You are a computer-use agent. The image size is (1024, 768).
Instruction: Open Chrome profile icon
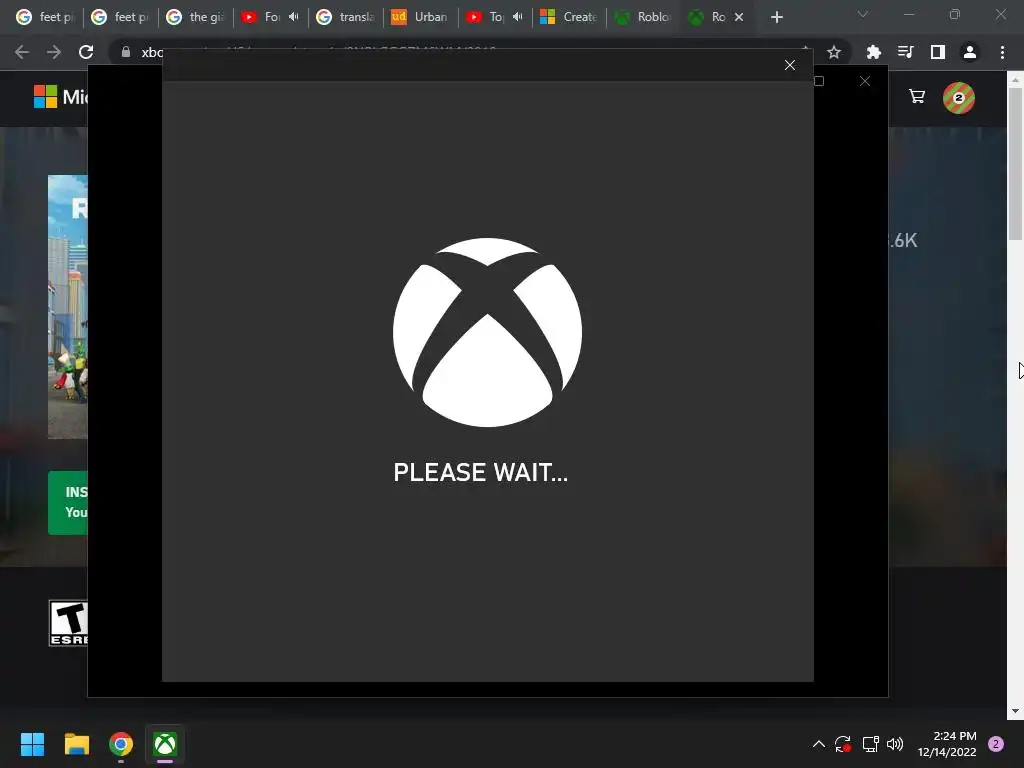970,52
